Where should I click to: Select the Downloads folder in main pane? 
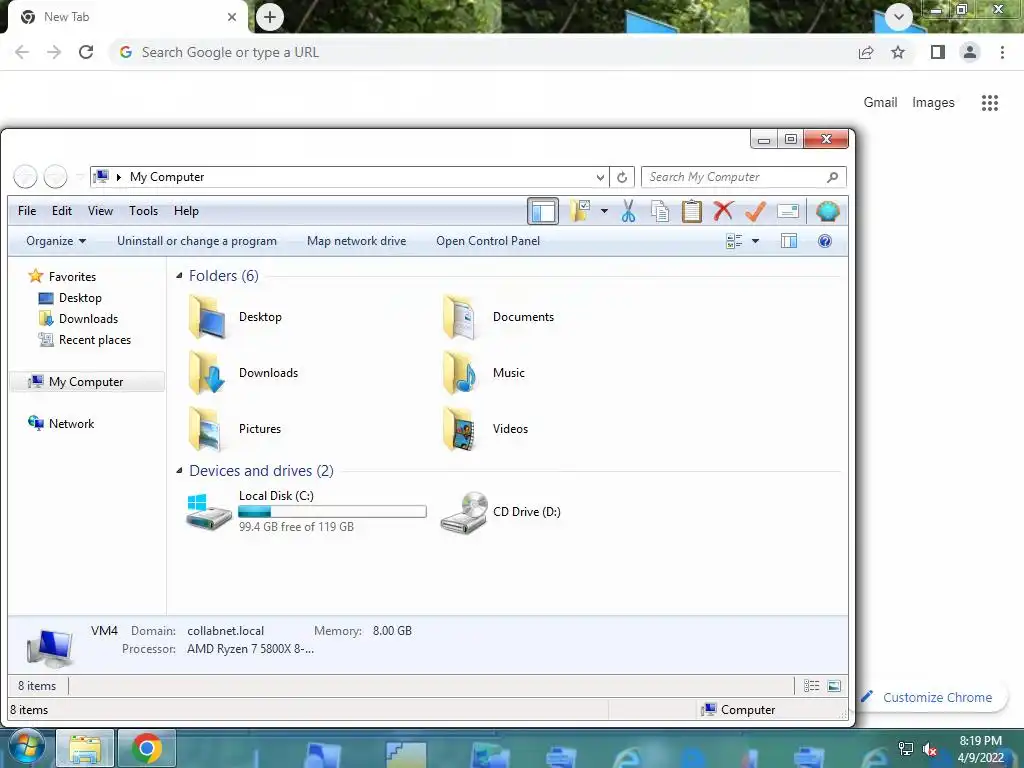pos(244,373)
